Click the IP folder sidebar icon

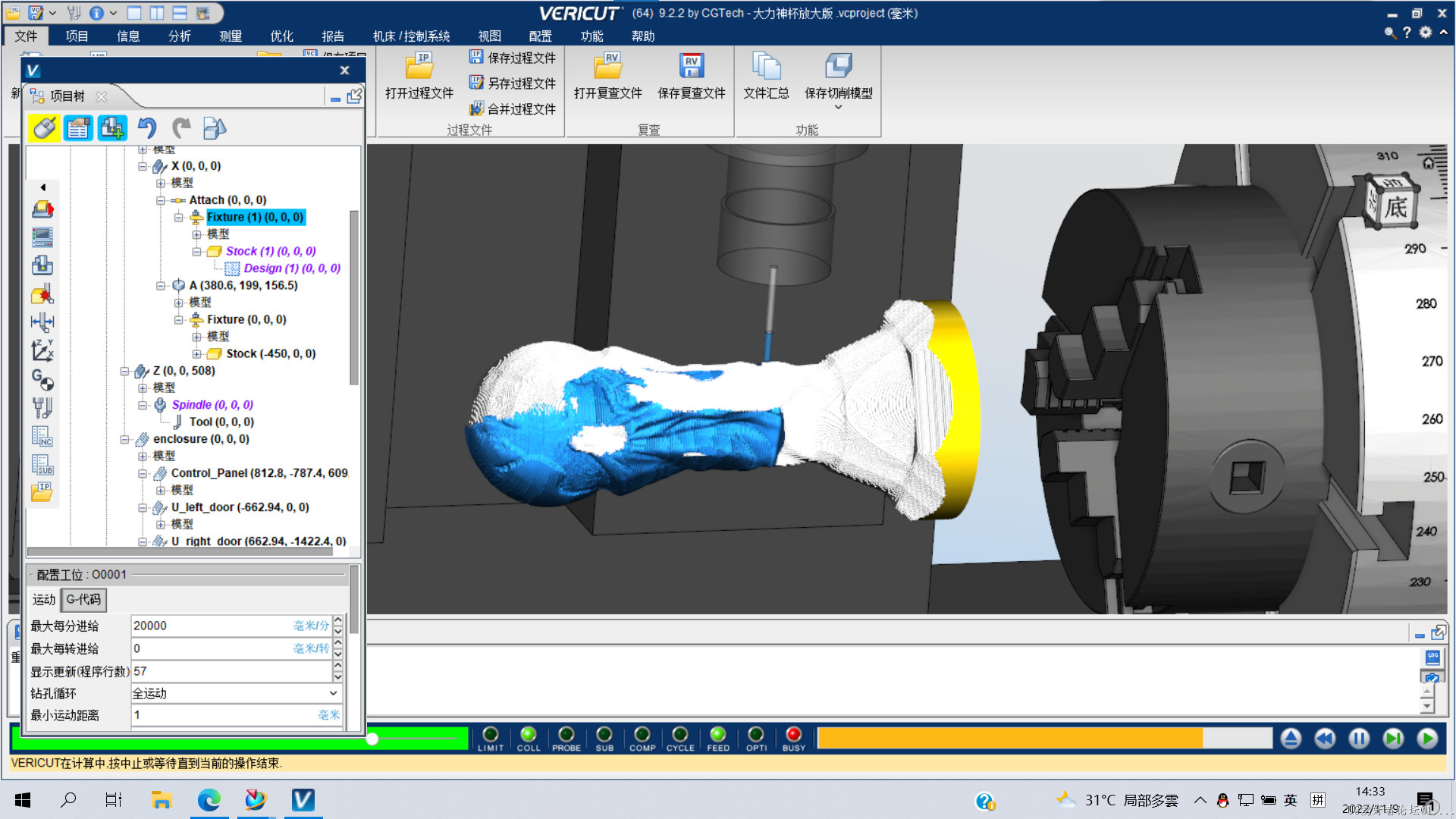coord(42,492)
